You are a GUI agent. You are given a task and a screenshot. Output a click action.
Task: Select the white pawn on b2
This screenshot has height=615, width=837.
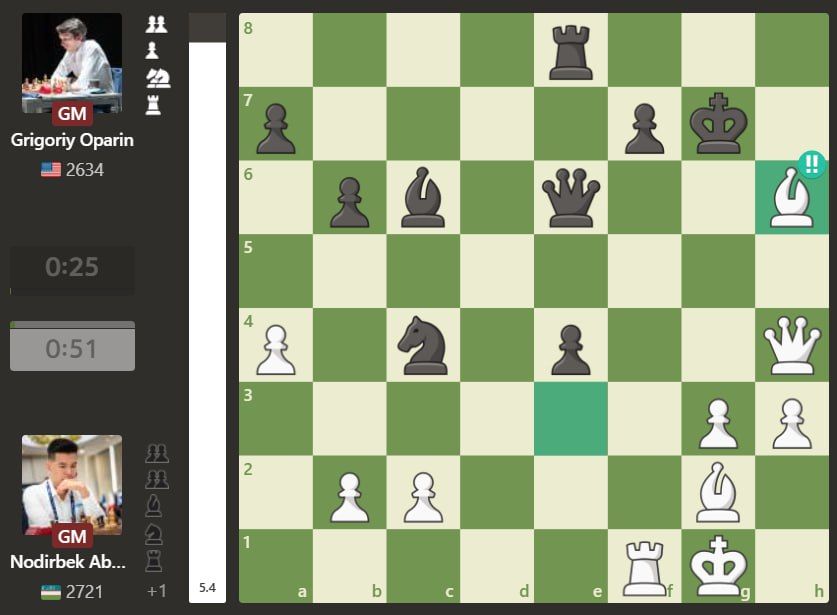click(350, 498)
